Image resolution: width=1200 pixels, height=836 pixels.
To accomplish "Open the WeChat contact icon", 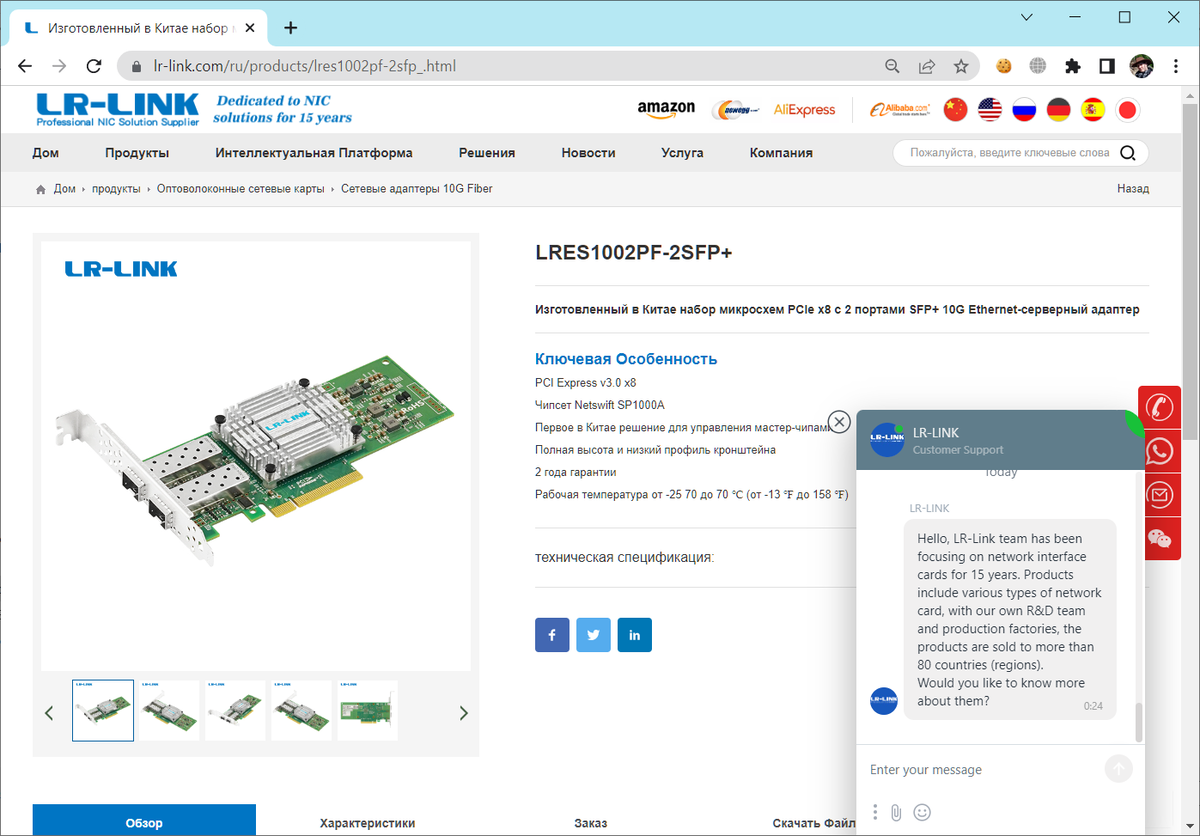I will point(1160,539).
